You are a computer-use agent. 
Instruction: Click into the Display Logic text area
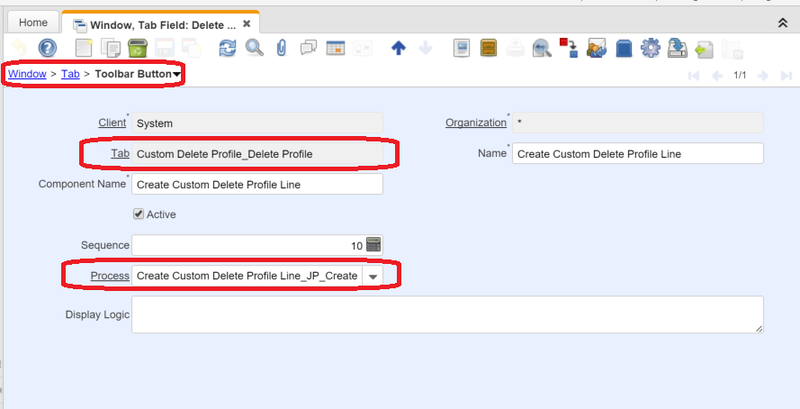447,314
